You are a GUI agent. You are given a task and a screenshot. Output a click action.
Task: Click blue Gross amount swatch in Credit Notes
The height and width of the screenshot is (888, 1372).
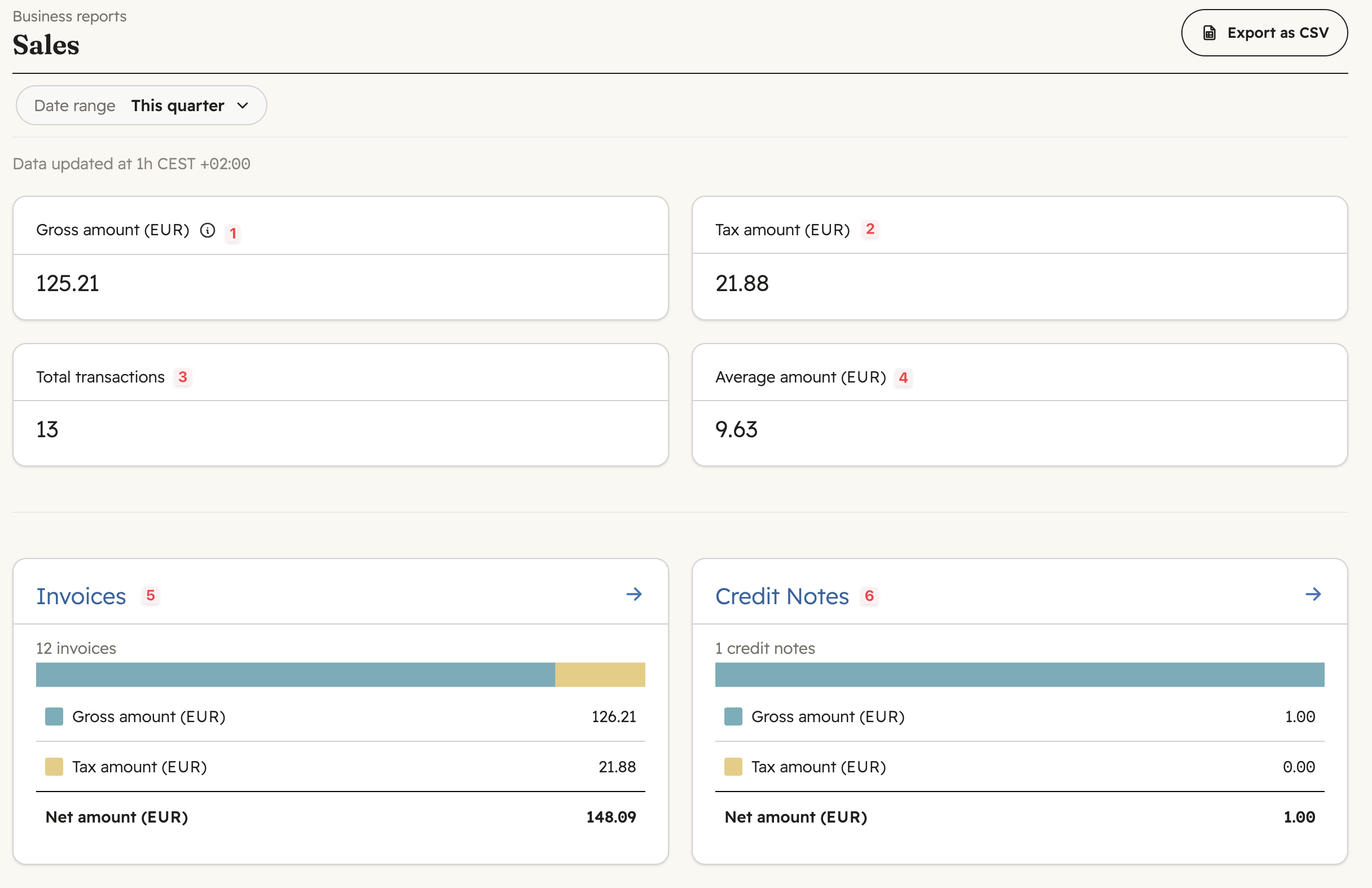coord(733,716)
